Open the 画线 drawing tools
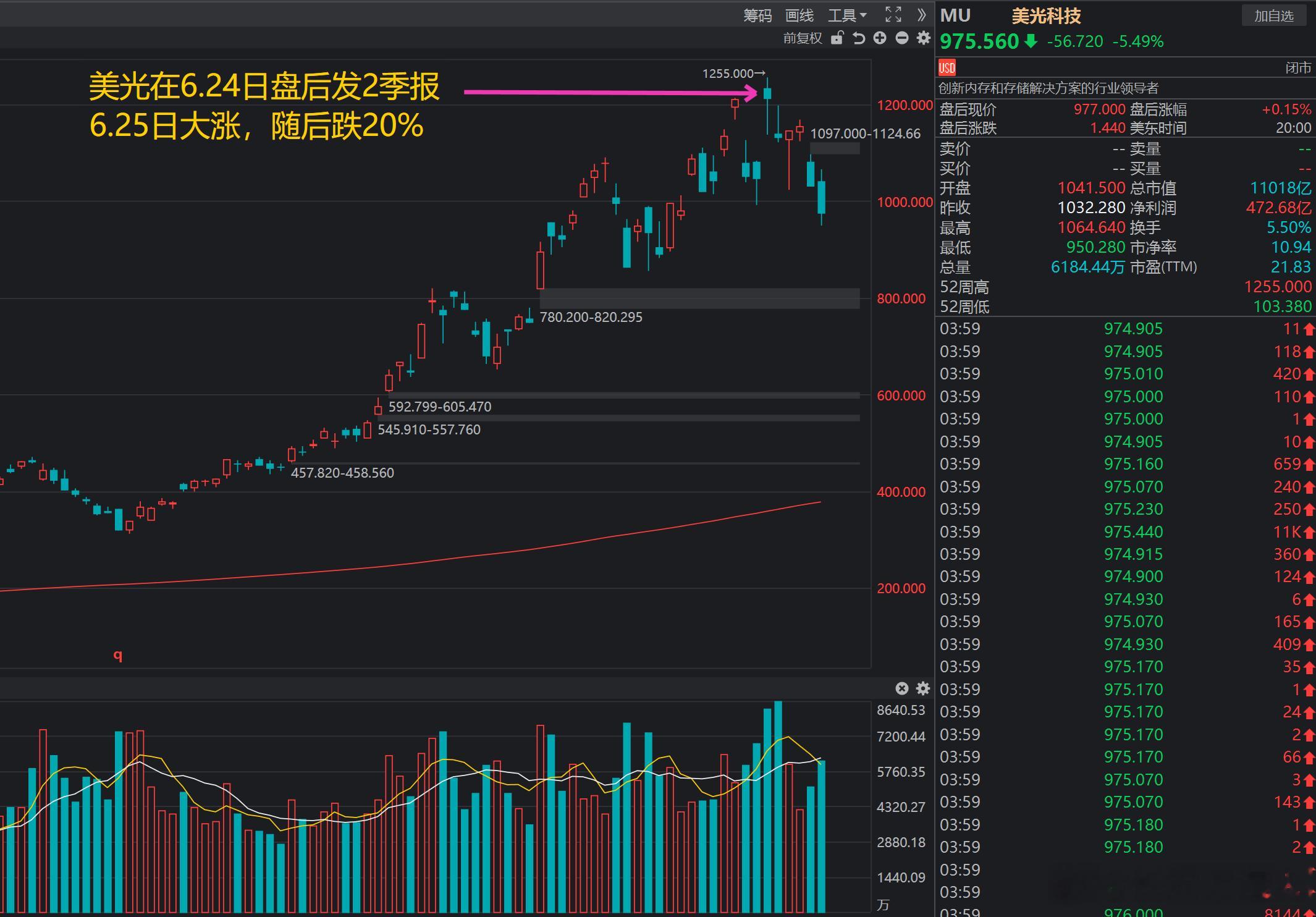The height and width of the screenshot is (917, 1316). [799, 15]
